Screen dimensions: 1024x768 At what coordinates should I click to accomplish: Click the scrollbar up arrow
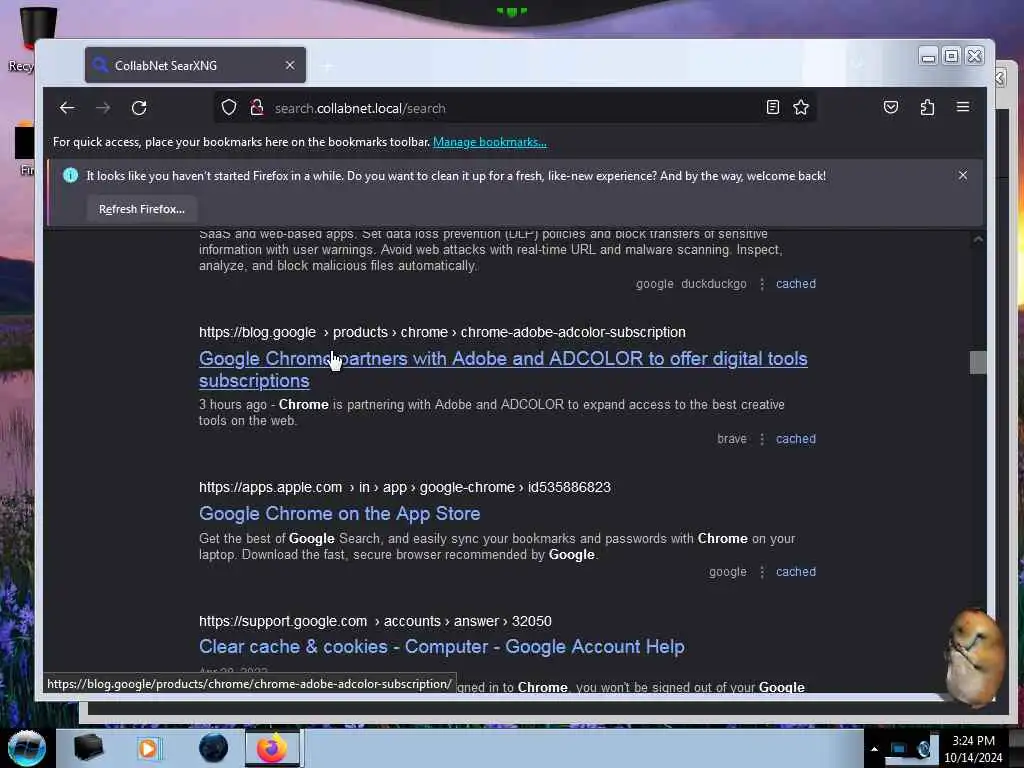tap(978, 240)
